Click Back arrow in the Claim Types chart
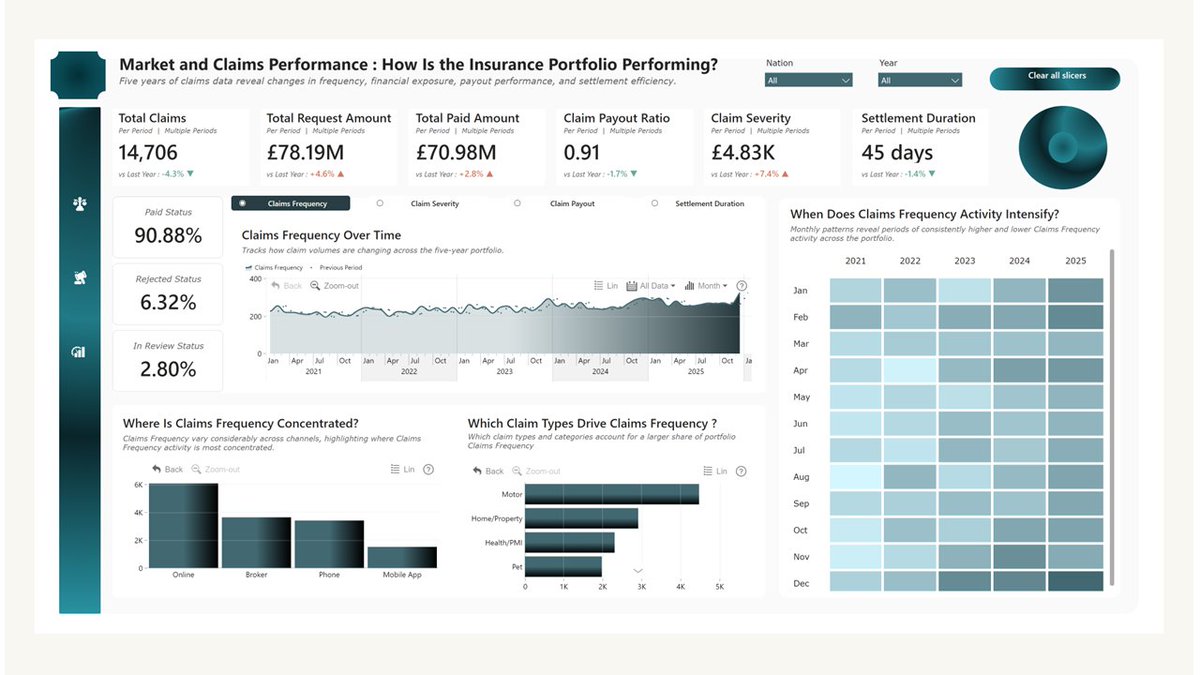The height and width of the screenshot is (675, 1200). (488, 471)
